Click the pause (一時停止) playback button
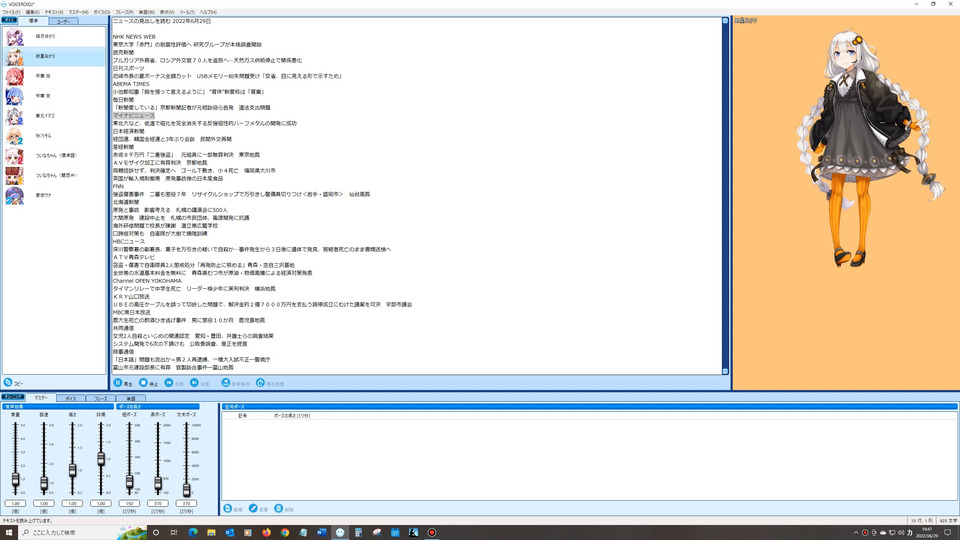This screenshot has height=540, width=960. pyautogui.click(x=118, y=383)
